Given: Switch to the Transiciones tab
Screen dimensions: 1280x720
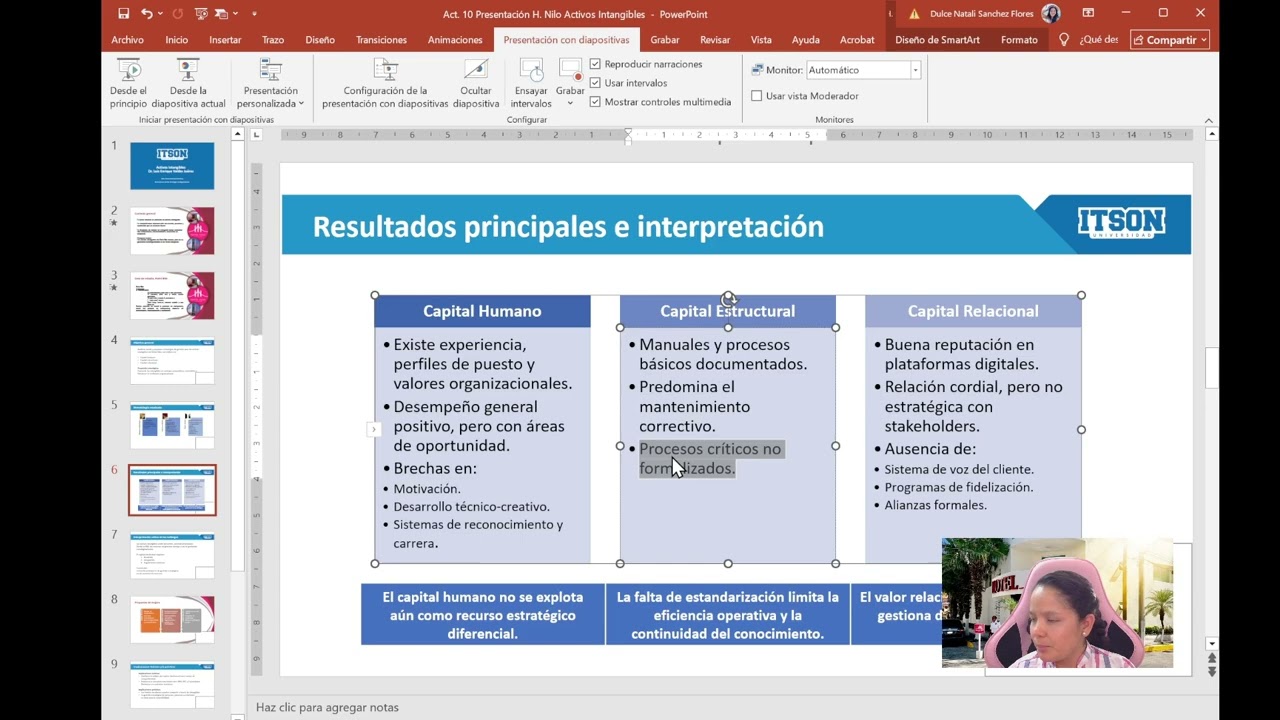Looking at the screenshot, I should pos(381,40).
